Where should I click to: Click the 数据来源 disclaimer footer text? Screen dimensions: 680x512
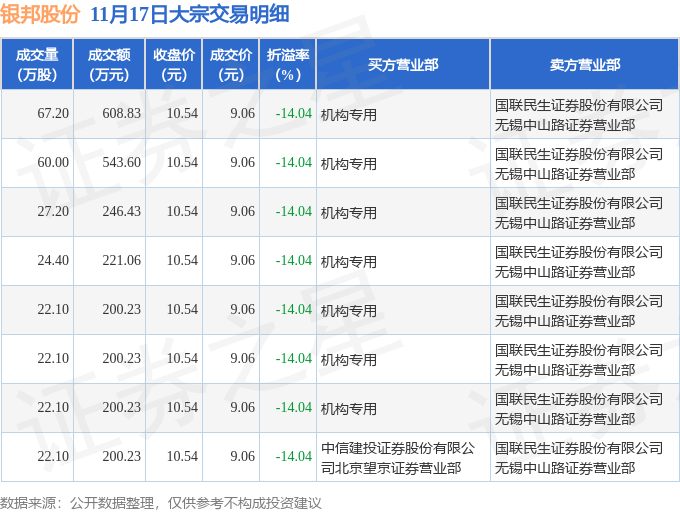(x=161, y=503)
